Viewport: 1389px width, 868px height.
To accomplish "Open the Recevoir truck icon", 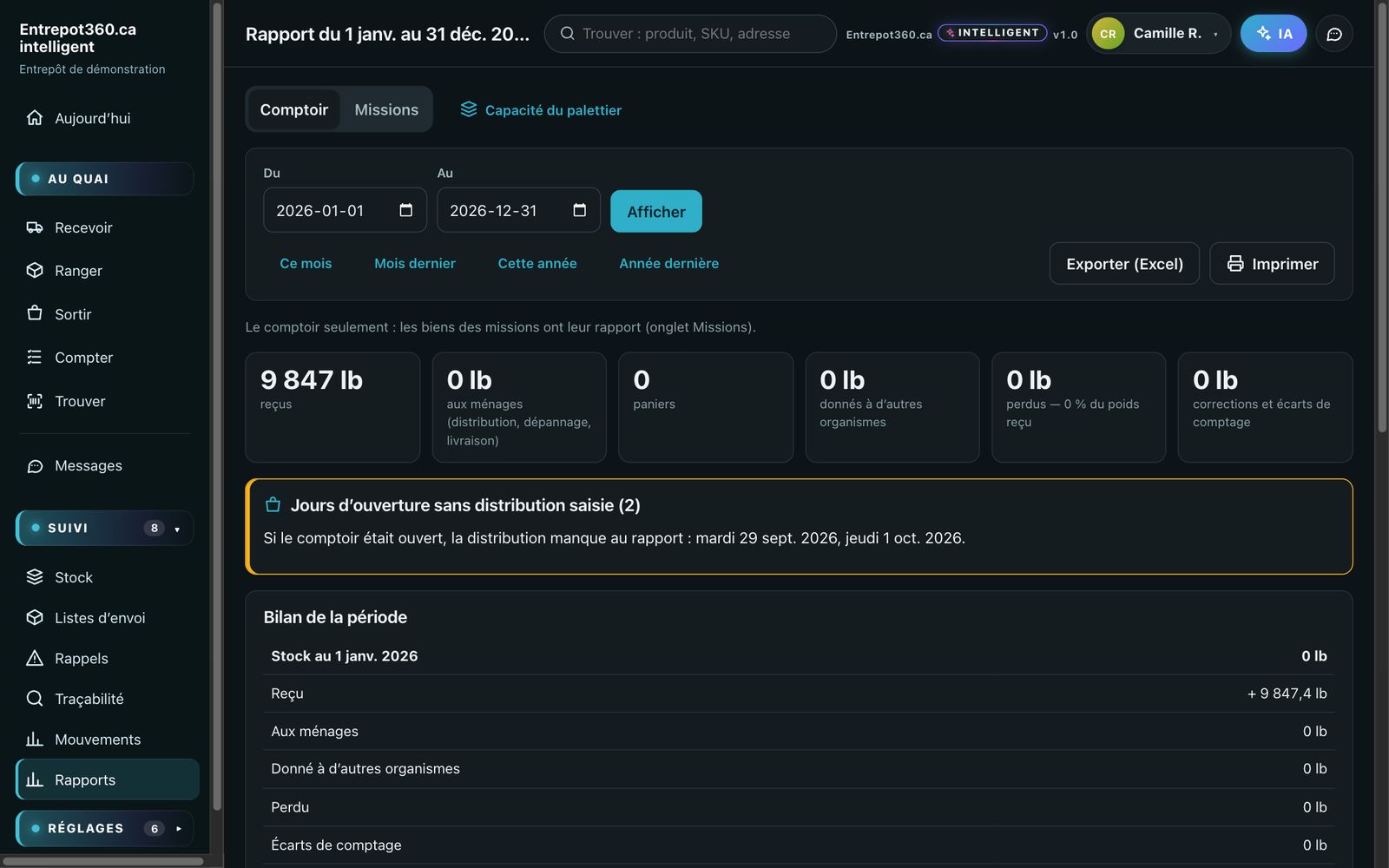I will pyautogui.click(x=35, y=227).
